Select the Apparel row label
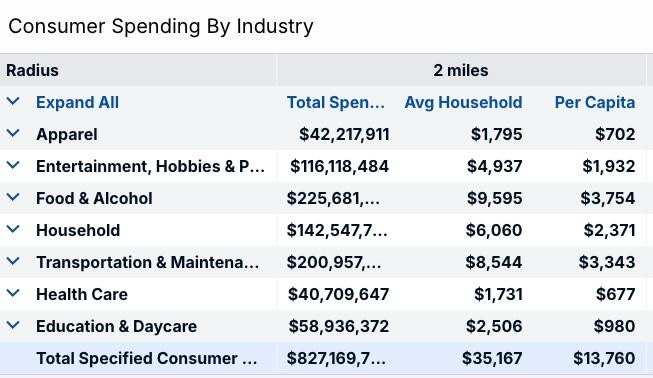Screen dimensions: 653x378 (67, 134)
